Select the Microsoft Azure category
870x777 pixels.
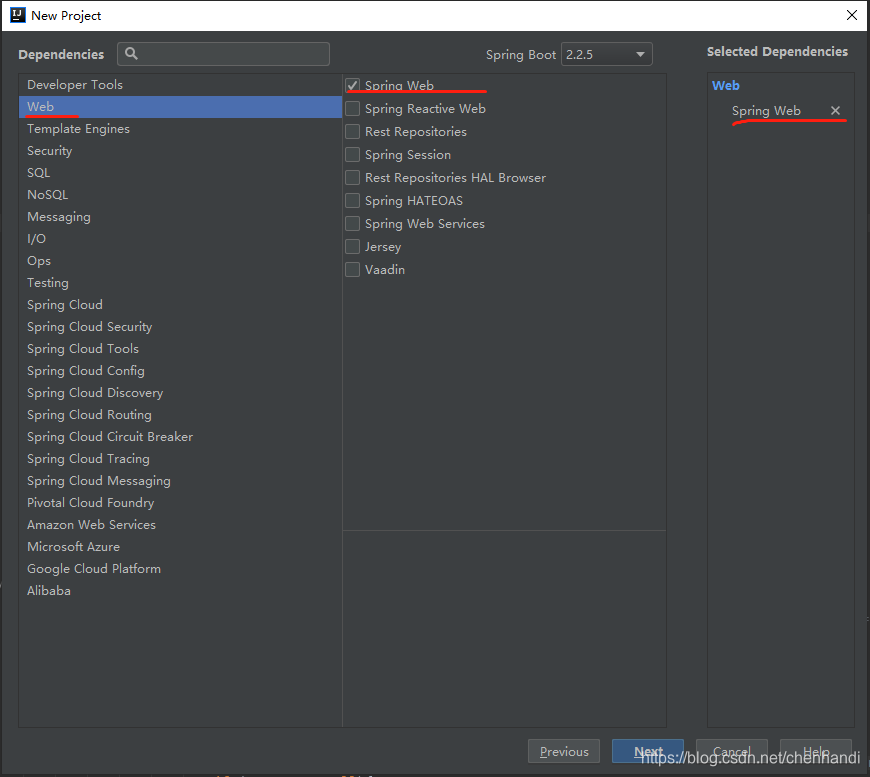tap(180, 547)
